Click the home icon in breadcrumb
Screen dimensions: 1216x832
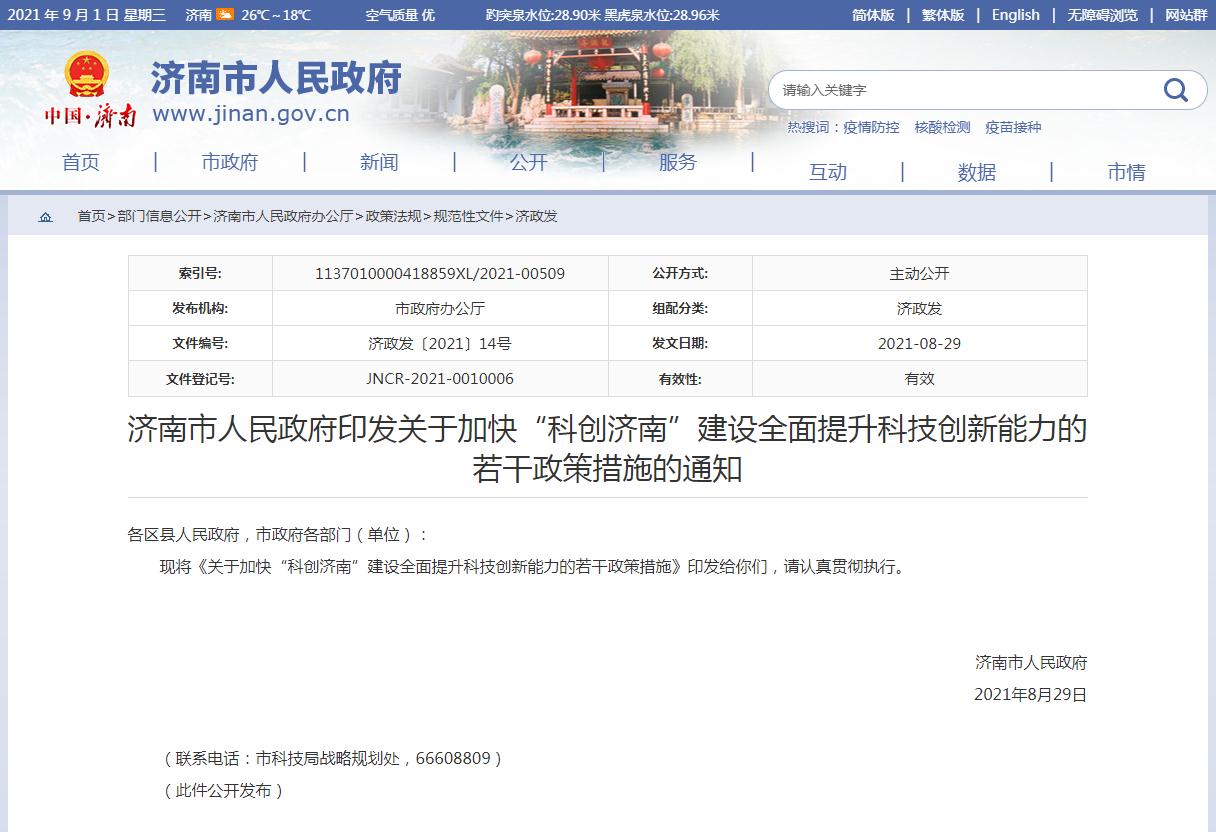[x=46, y=217]
